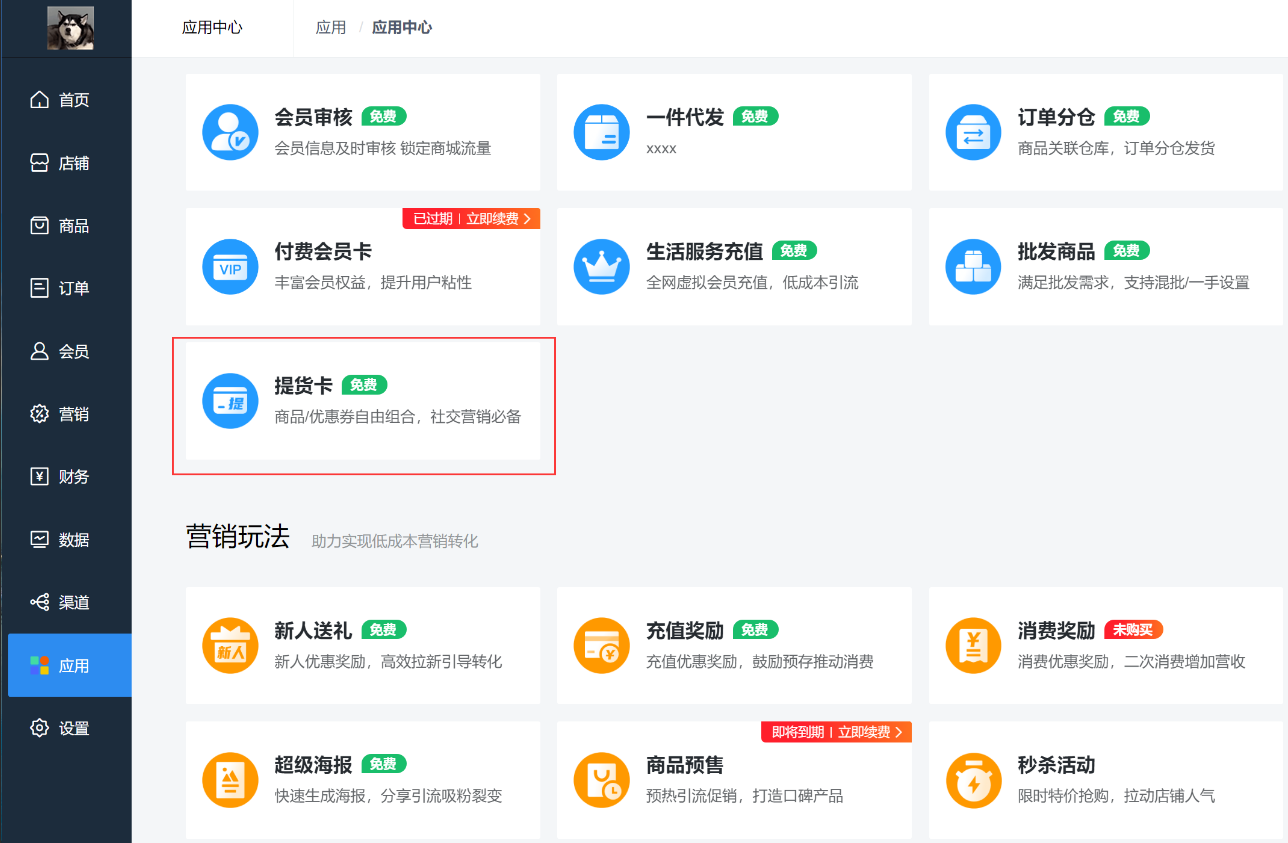Open the 提货卡 app icon
1288x843 pixels.
230,401
